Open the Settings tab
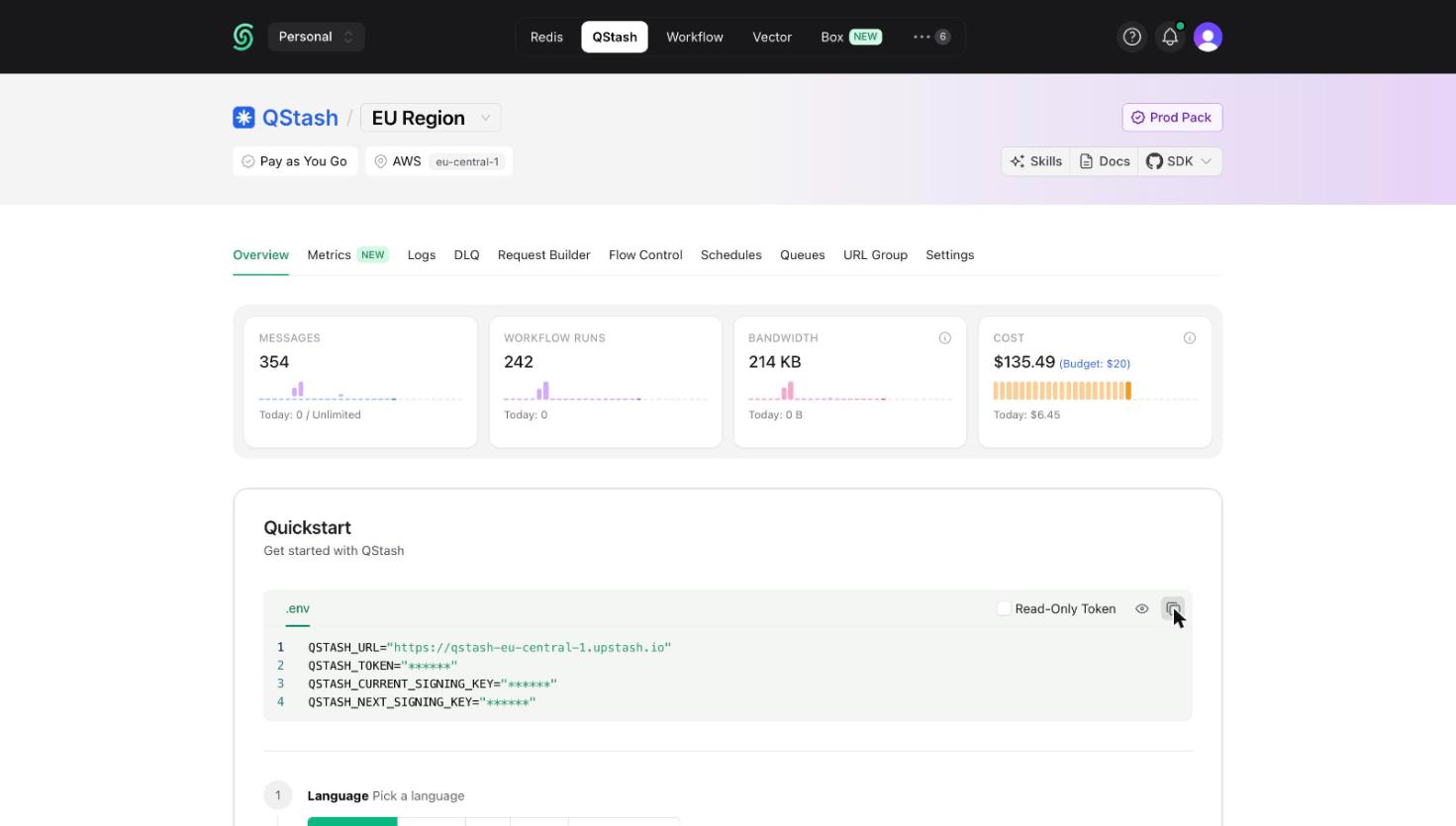This screenshot has height=826, width=1456. tap(950, 255)
